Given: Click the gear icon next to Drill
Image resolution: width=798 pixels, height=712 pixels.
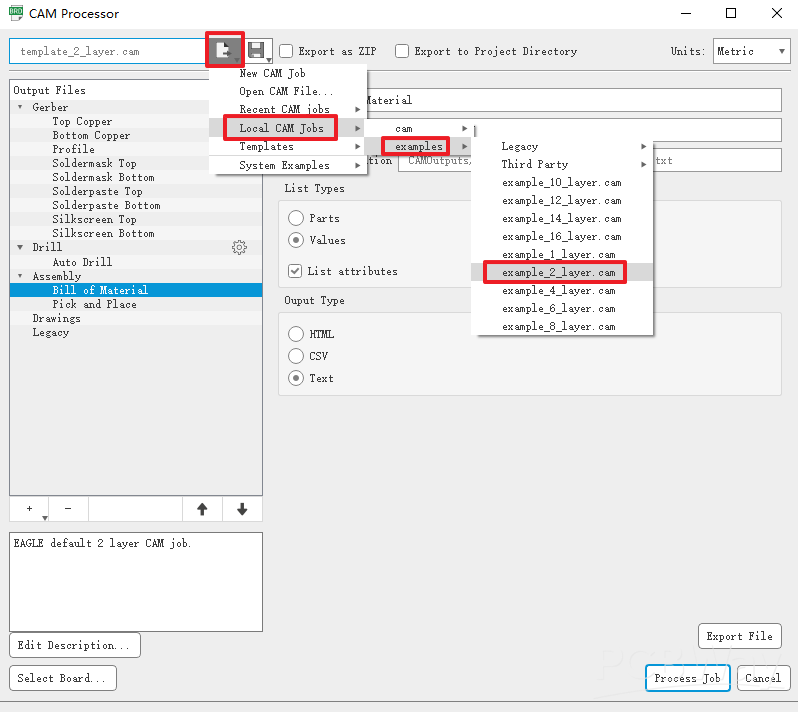Looking at the screenshot, I should click(239, 247).
